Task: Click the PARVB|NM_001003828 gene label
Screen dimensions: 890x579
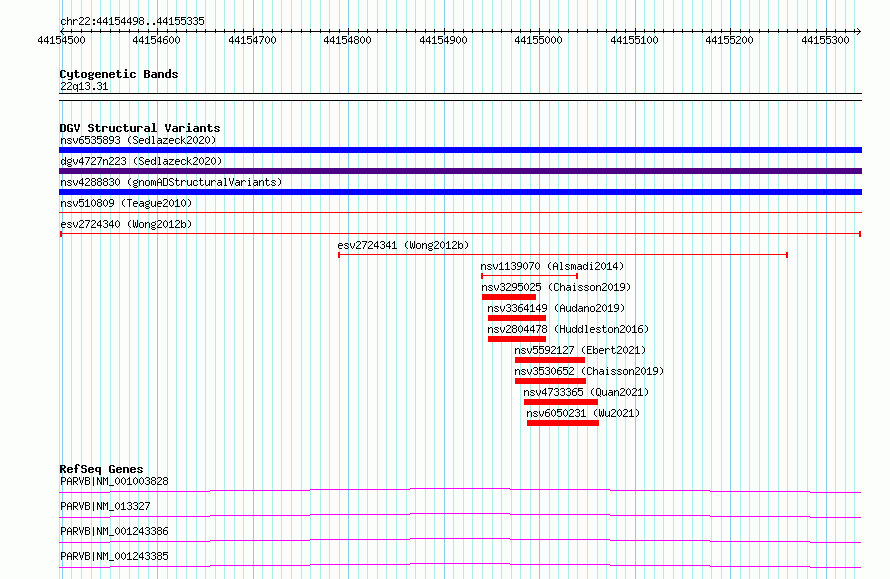Action: coord(114,481)
